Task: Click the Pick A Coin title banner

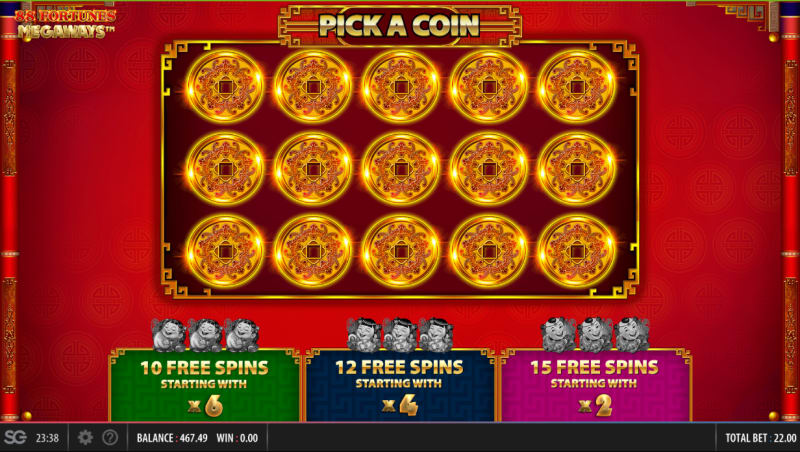Action: pos(399,25)
